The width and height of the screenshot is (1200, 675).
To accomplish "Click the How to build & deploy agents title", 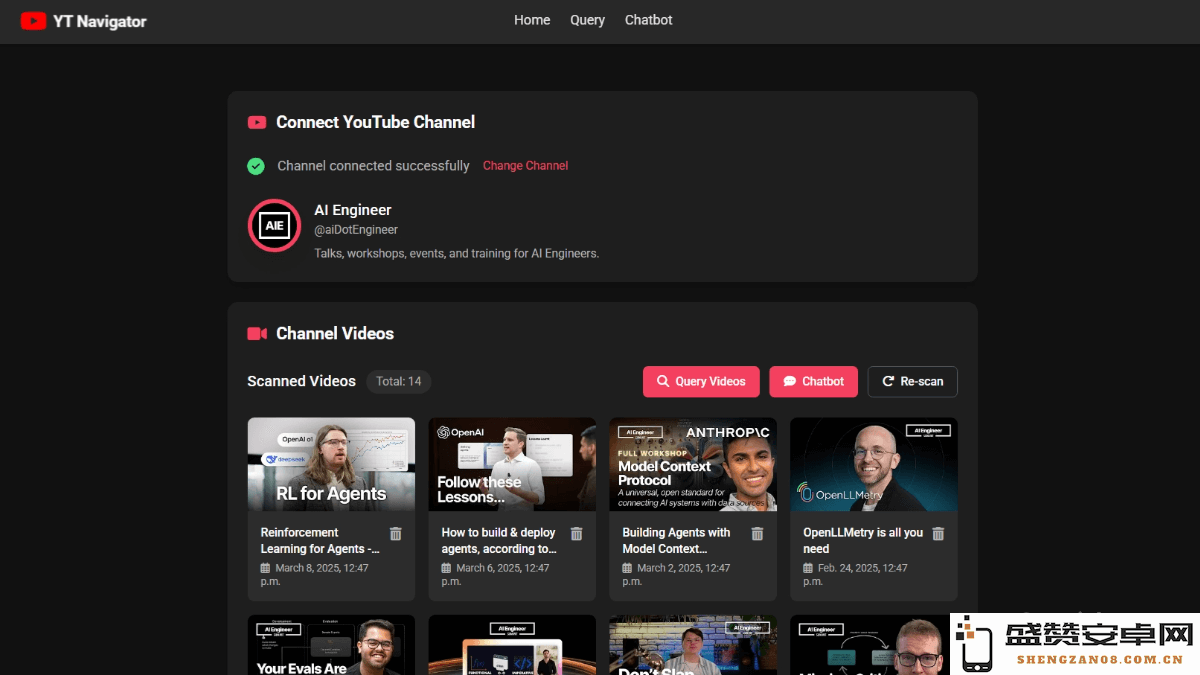I will tap(499, 541).
